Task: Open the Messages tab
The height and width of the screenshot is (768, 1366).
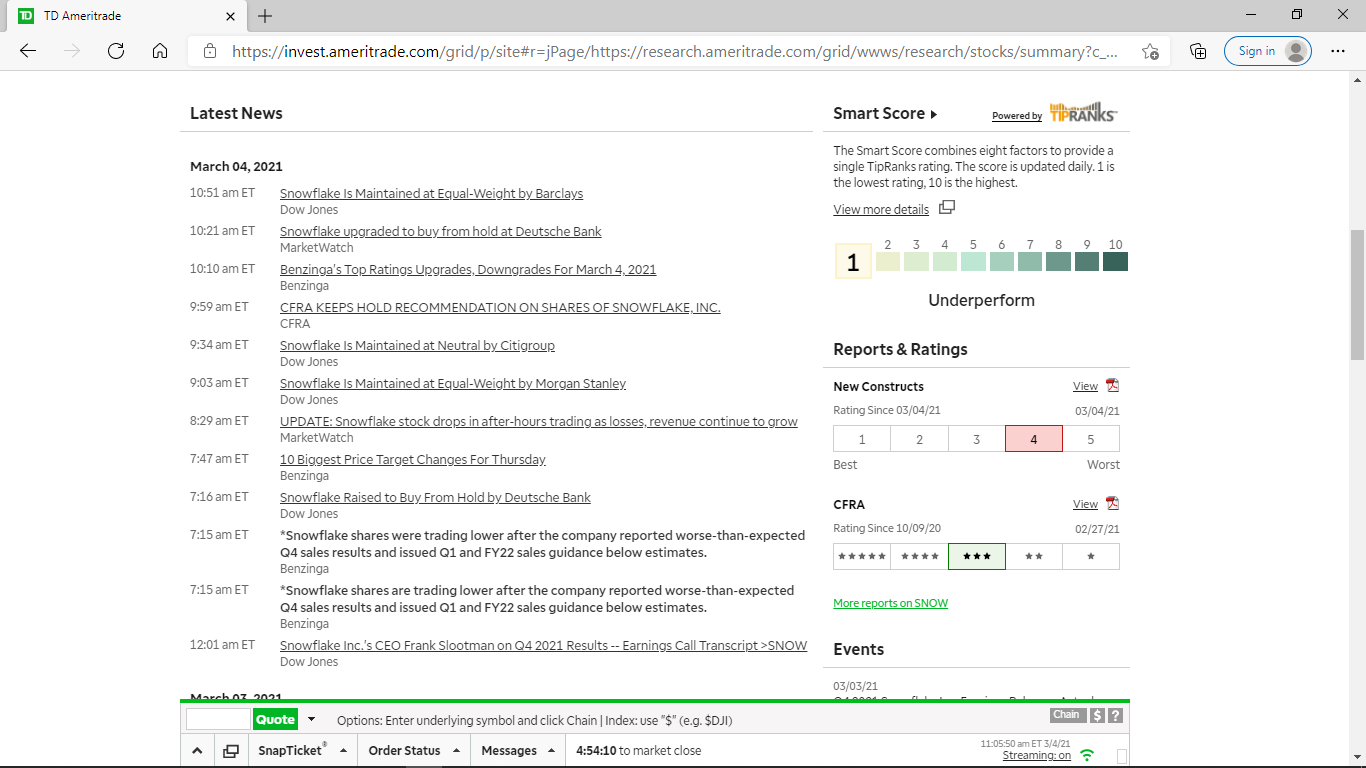Action: tap(517, 750)
